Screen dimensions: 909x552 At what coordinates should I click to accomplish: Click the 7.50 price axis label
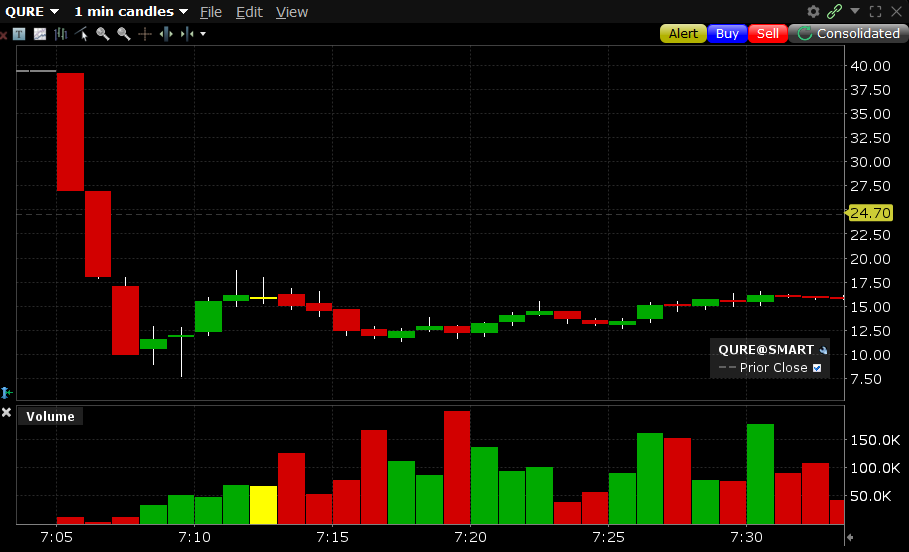(866, 379)
